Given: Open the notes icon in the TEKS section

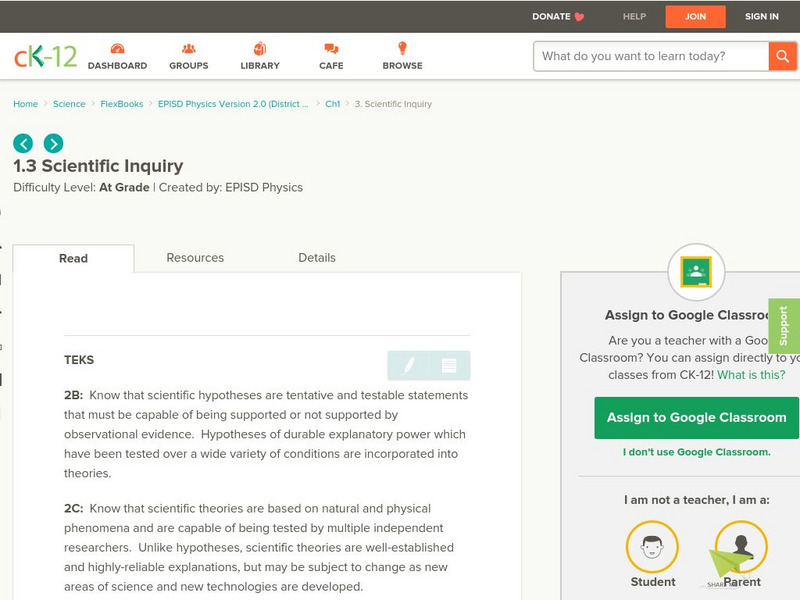Looking at the screenshot, I should pyautogui.click(x=447, y=366).
